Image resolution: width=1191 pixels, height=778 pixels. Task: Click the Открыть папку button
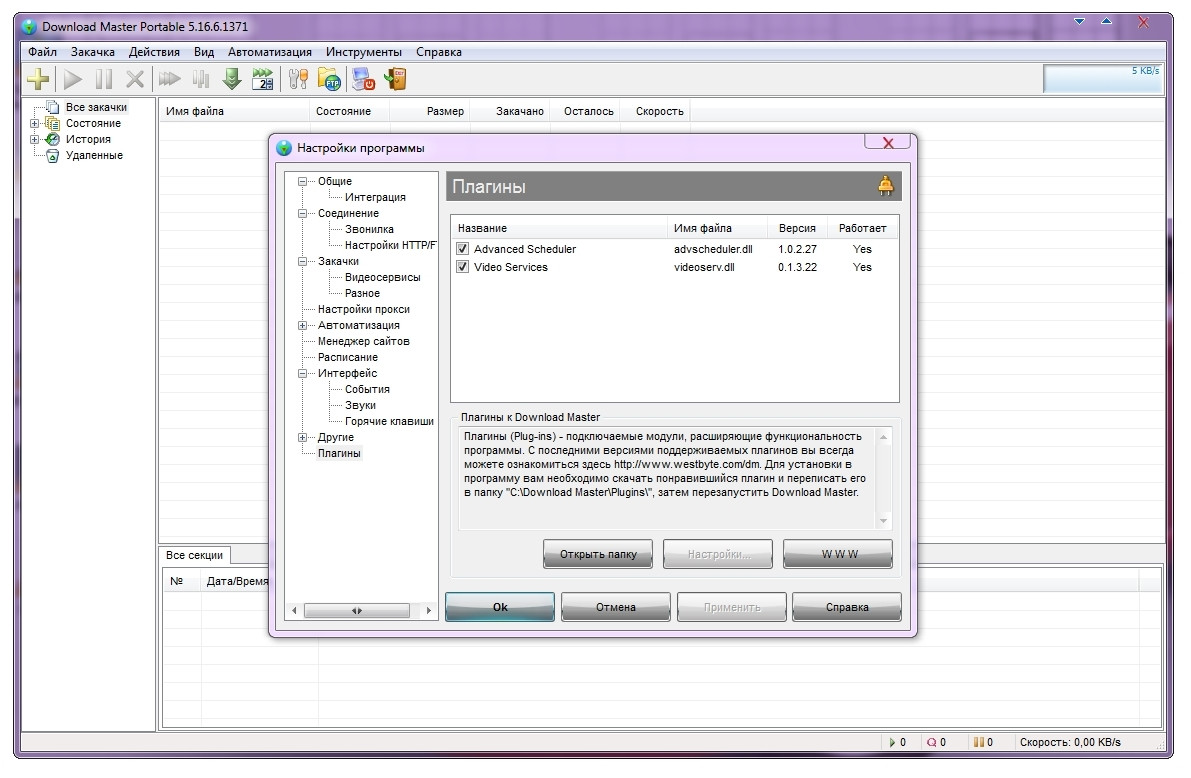click(598, 555)
